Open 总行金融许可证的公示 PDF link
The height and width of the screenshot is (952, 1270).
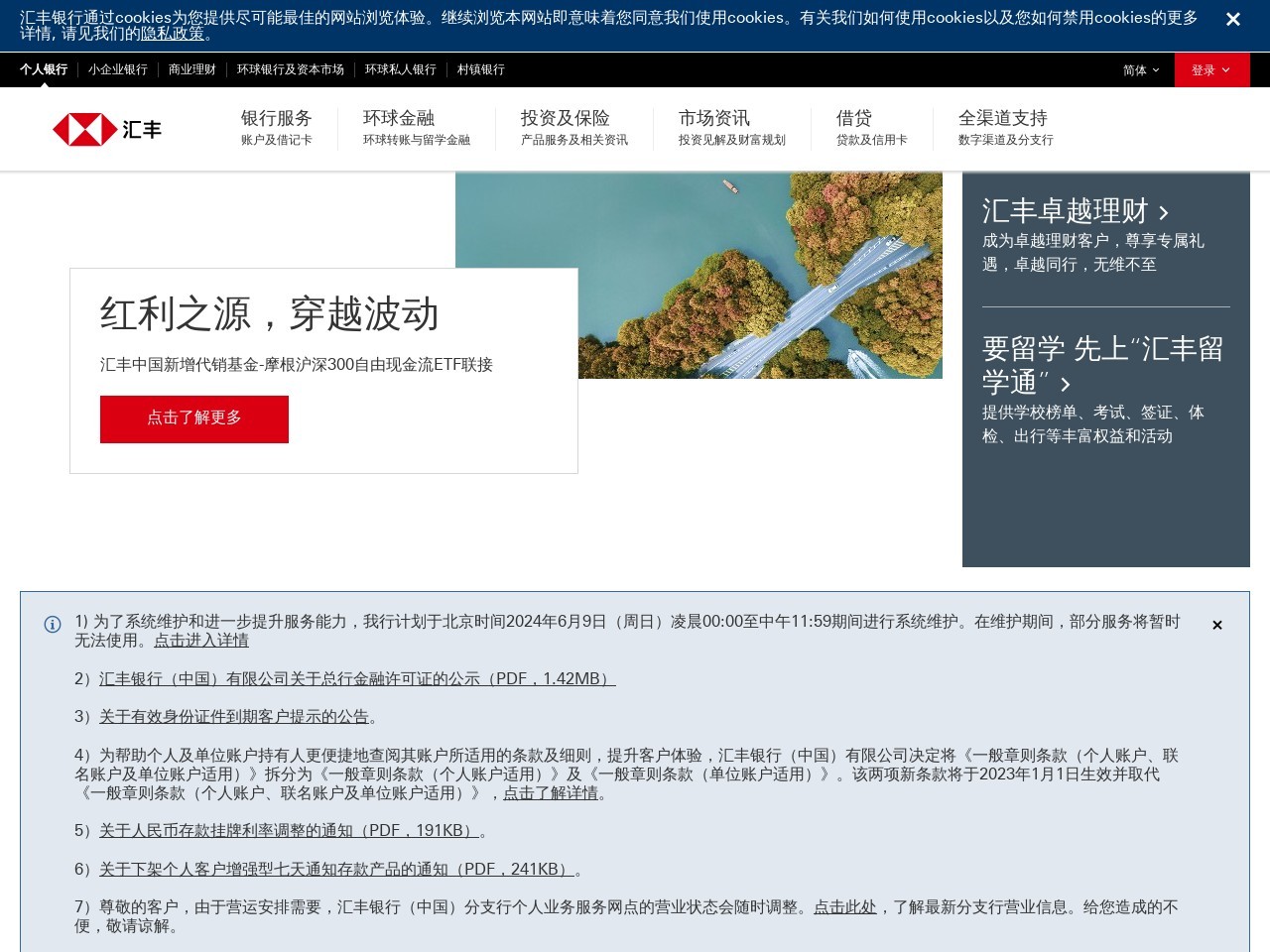[357, 679]
